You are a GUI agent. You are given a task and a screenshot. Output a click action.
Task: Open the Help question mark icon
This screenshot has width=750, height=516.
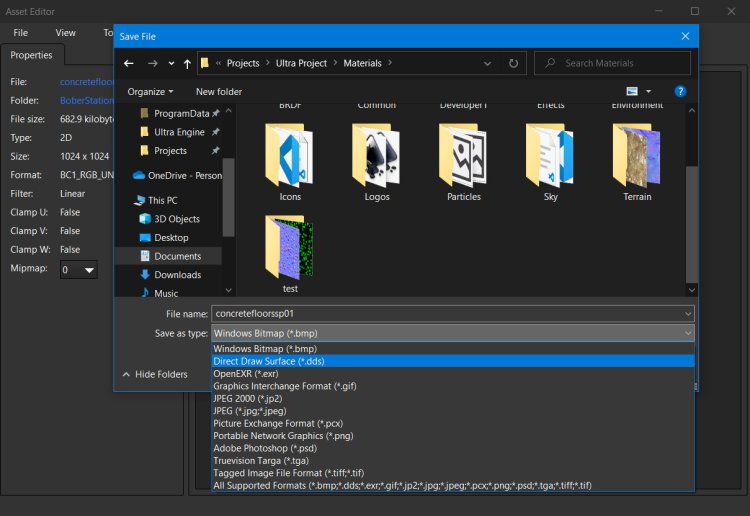point(680,91)
